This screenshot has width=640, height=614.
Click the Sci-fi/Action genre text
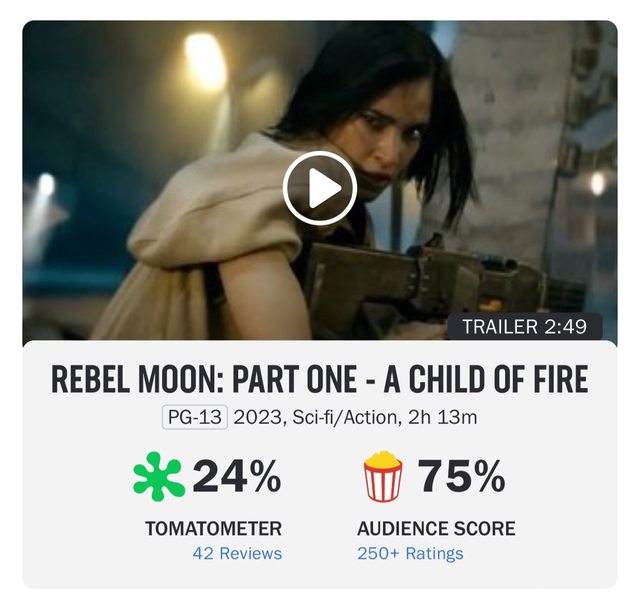pos(335,417)
